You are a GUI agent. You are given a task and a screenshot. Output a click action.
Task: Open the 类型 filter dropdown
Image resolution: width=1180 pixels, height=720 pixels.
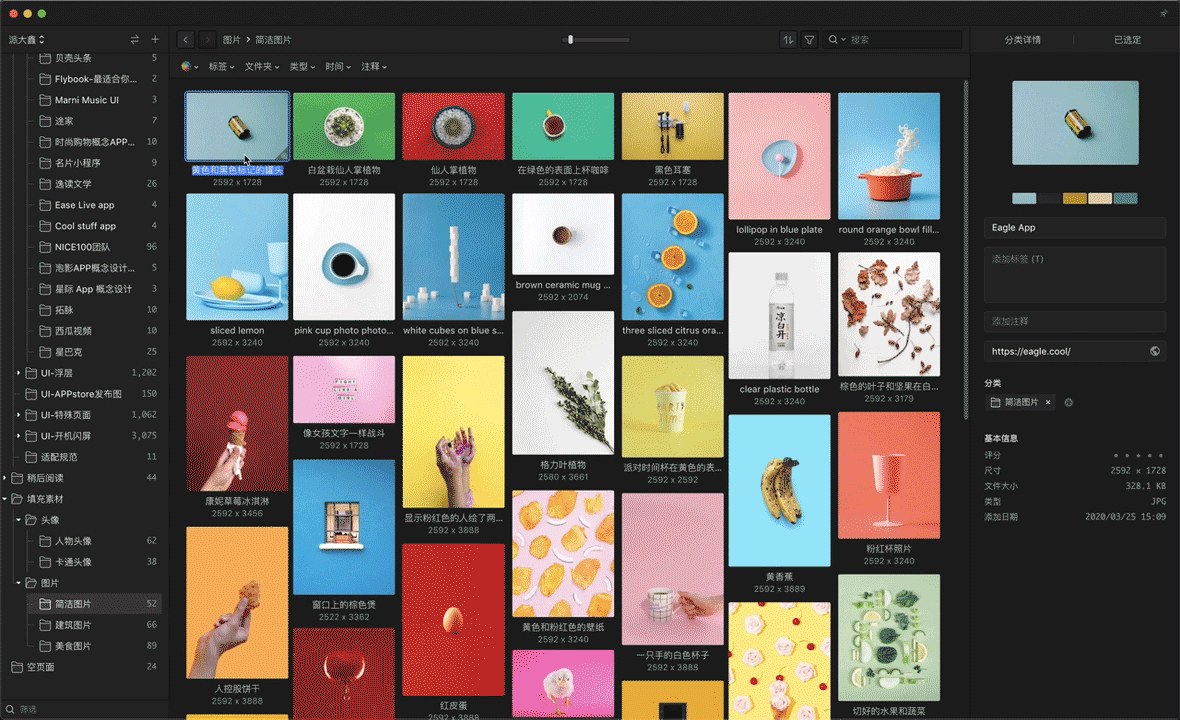pyautogui.click(x=303, y=66)
